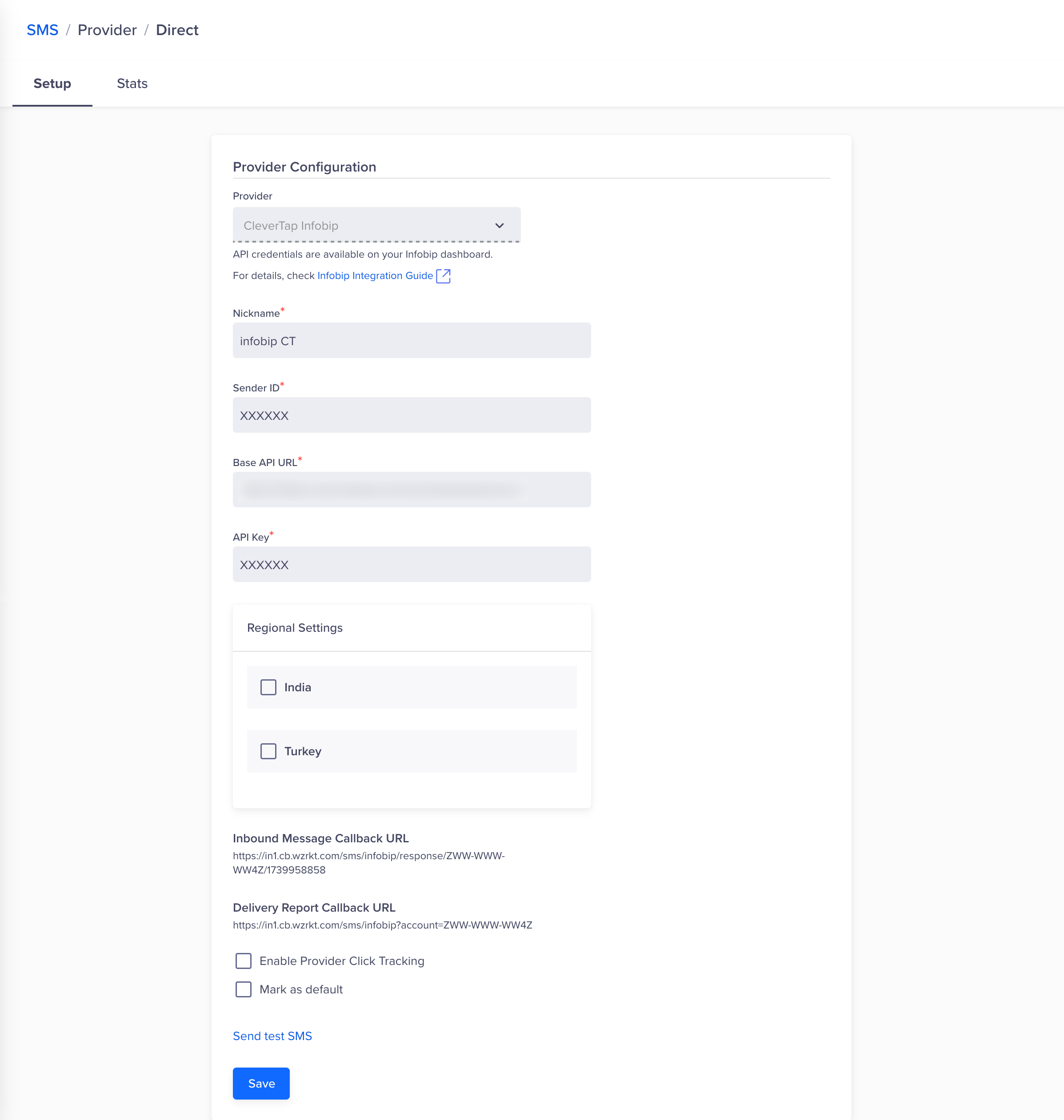The image size is (1064, 1120).
Task: Open the CleverTap Infobip provider combo box
Action: [376, 225]
